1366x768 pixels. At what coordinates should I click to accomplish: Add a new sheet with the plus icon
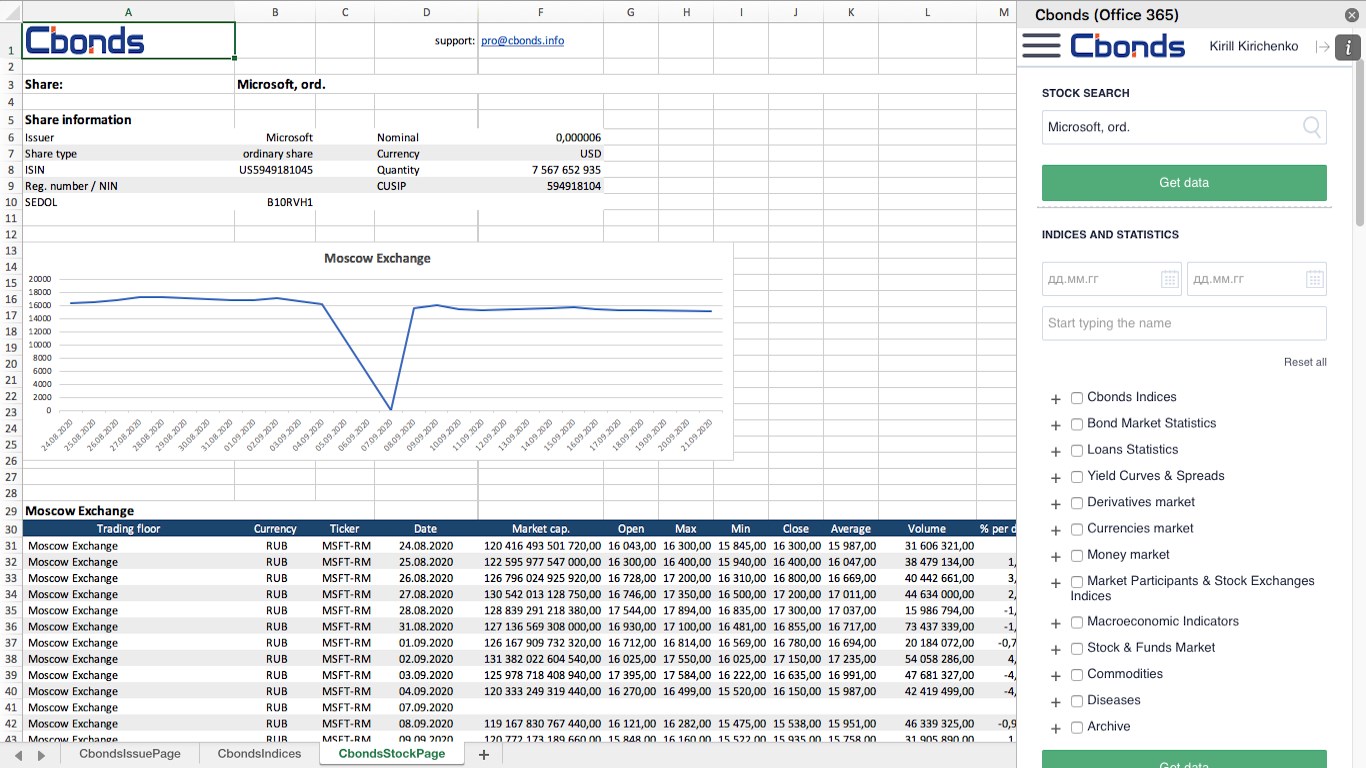484,754
